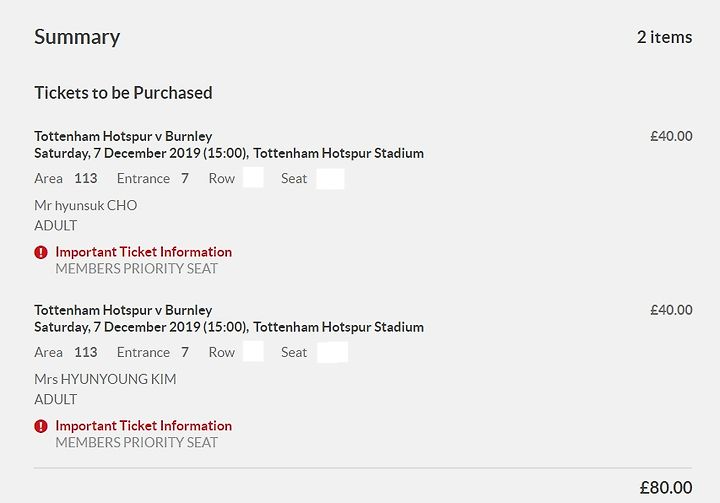Click the second ticket's blank Seat box
Viewport: 720px width, 503px height.
(332, 352)
